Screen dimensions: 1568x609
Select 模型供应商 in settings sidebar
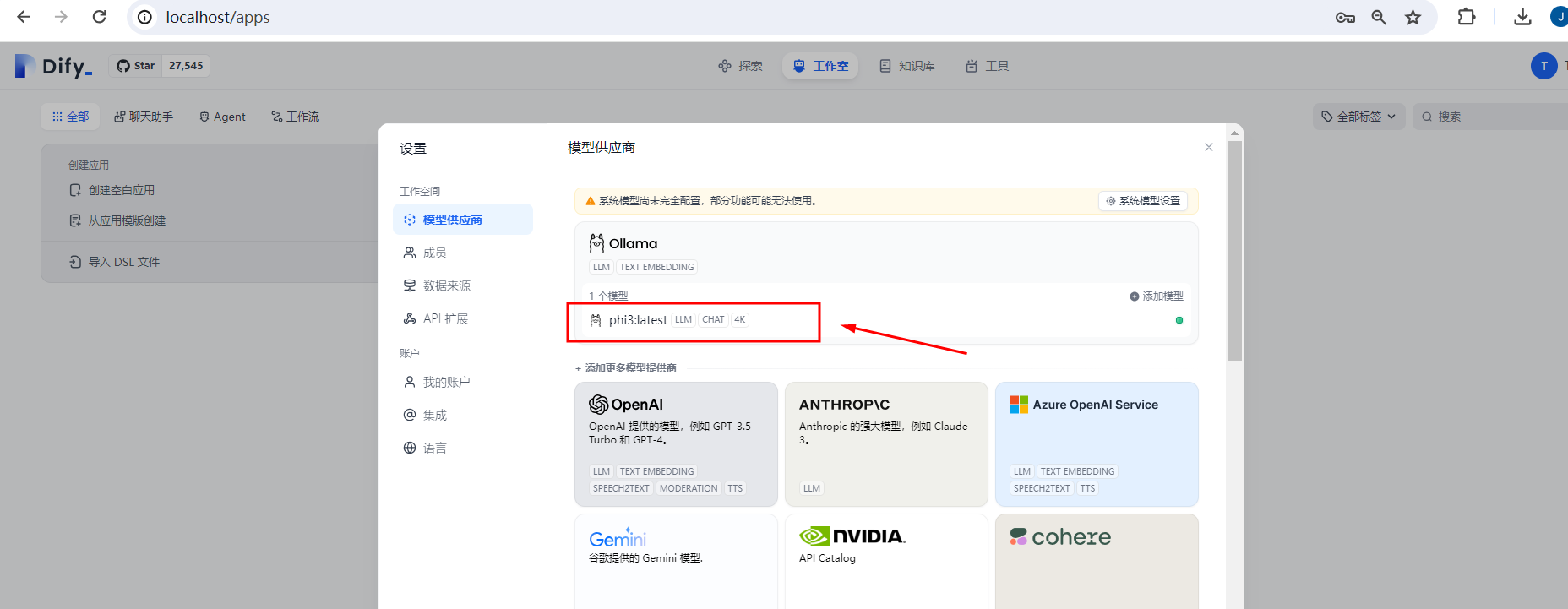coord(463,220)
